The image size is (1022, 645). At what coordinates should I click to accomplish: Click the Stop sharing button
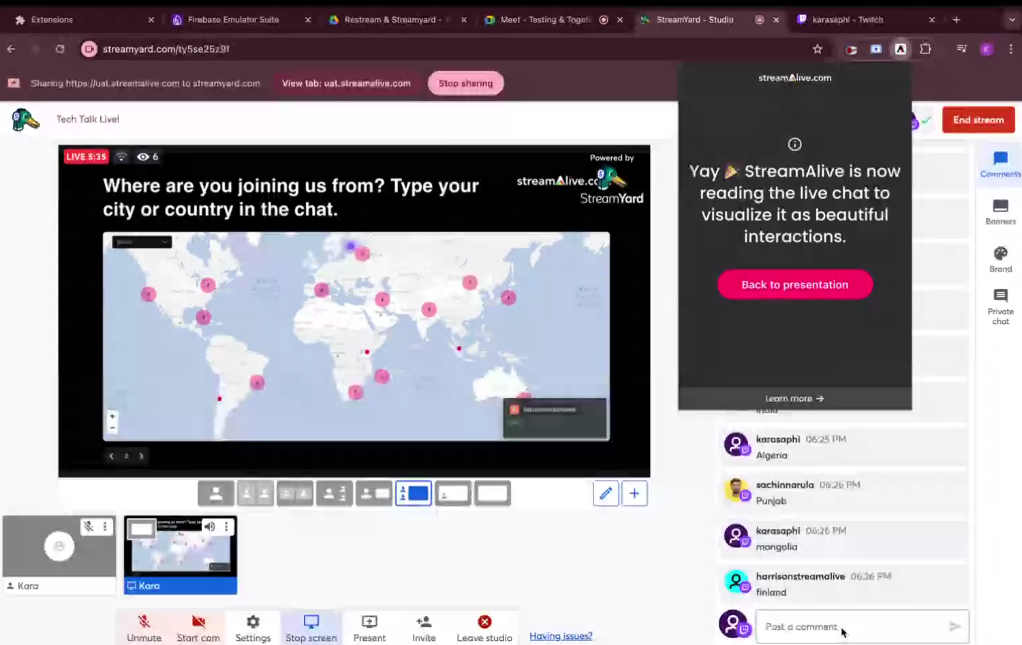pyautogui.click(x=465, y=83)
